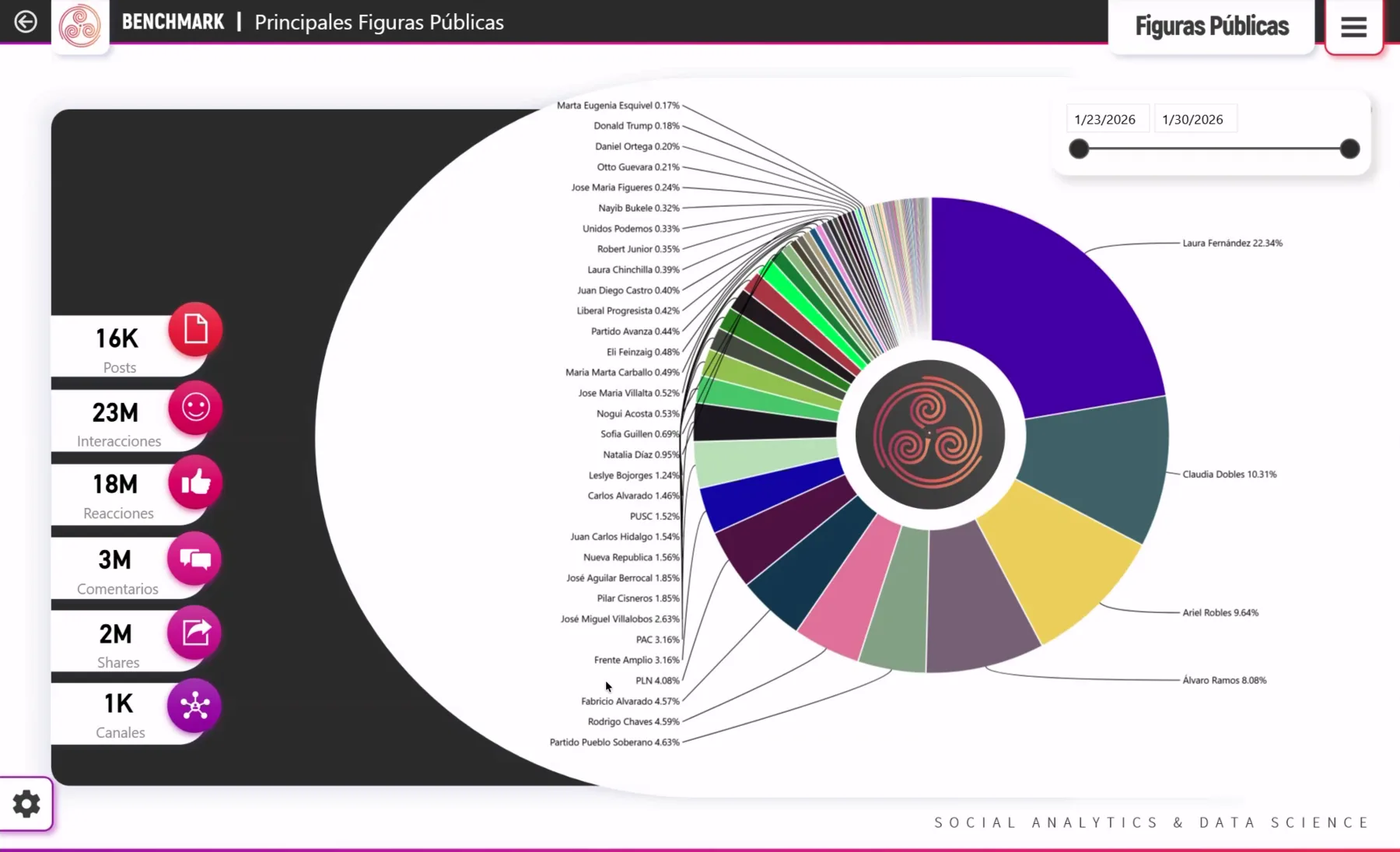Click the left date slider handle
1400x852 pixels.
click(1079, 149)
